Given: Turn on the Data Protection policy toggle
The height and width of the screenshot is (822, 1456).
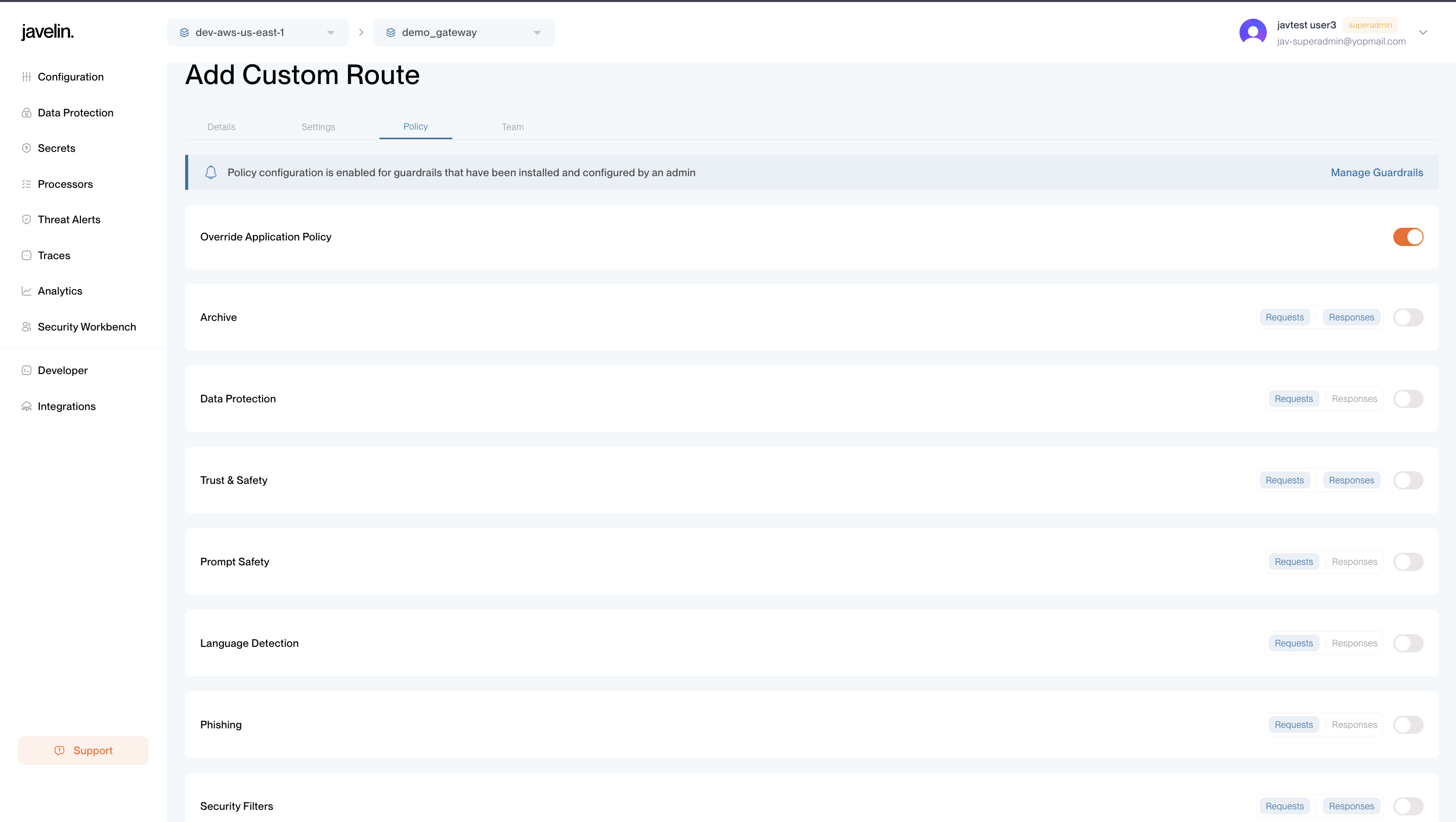Looking at the screenshot, I should point(1408,398).
